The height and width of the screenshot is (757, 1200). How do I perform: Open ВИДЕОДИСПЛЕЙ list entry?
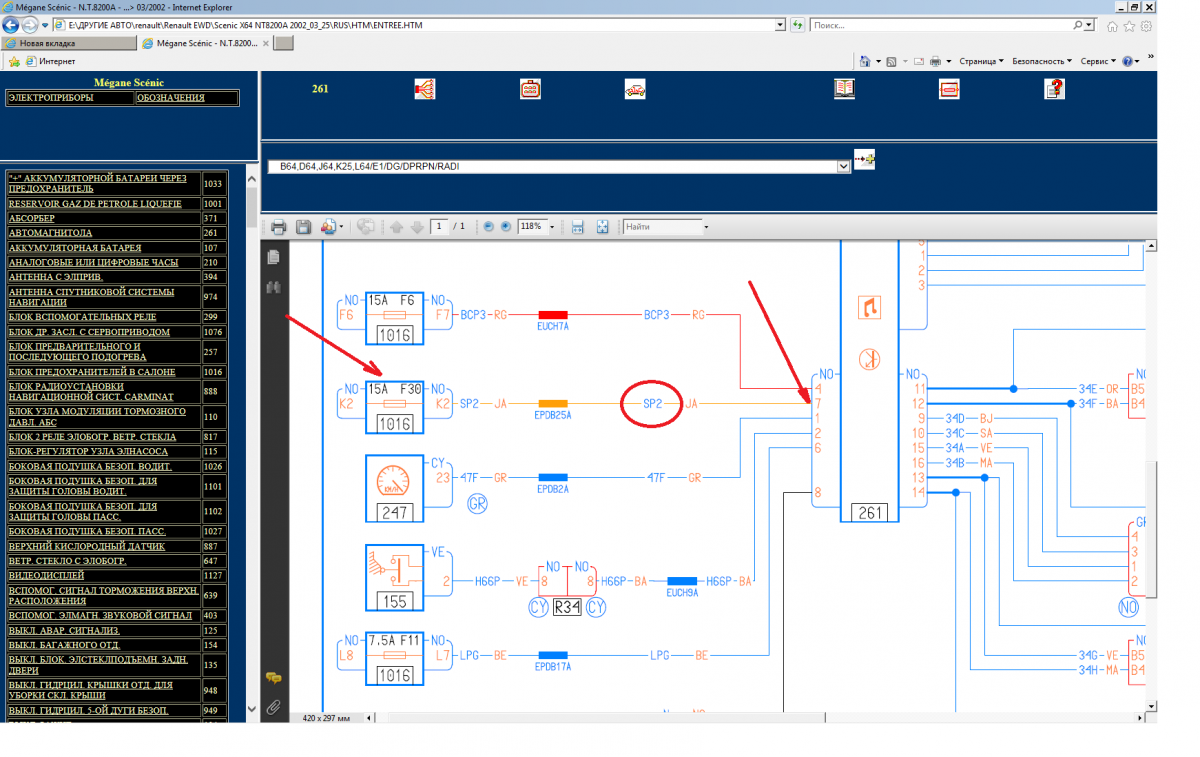pos(47,576)
